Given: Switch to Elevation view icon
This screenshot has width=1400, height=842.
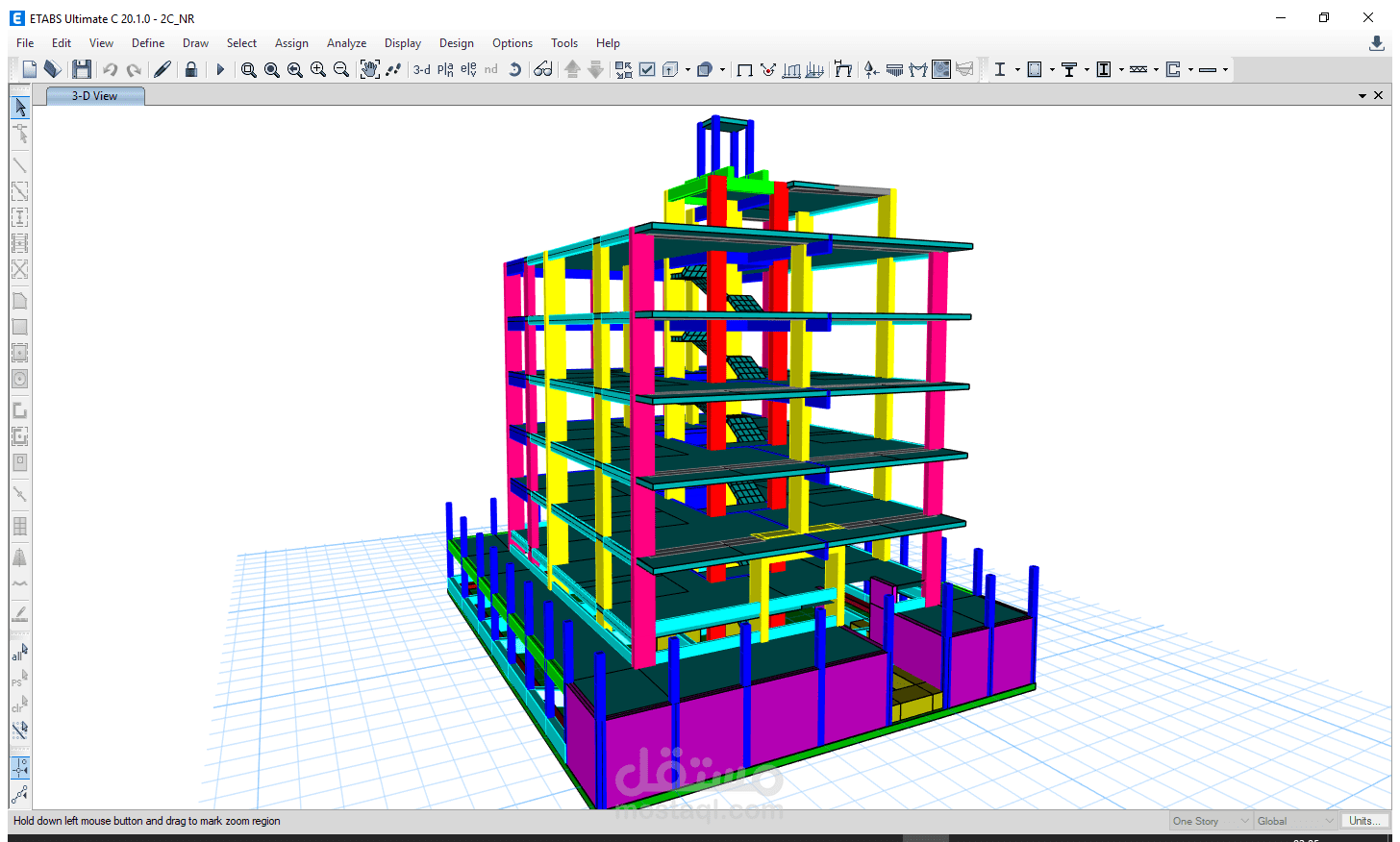Looking at the screenshot, I should pos(468,69).
